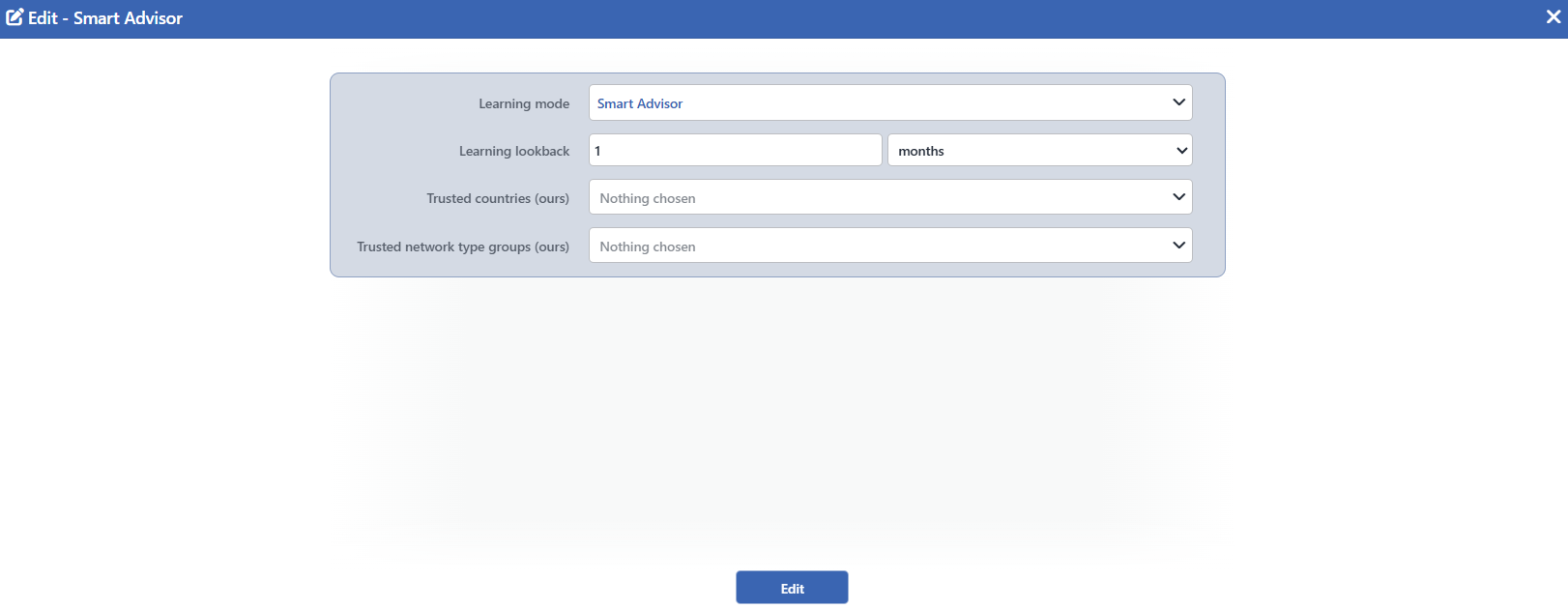Open the months unit dropdown

[x=1040, y=150]
